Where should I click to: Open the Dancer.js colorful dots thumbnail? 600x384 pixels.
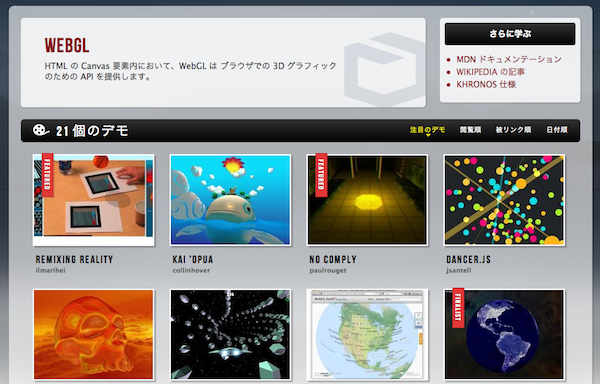pos(504,200)
